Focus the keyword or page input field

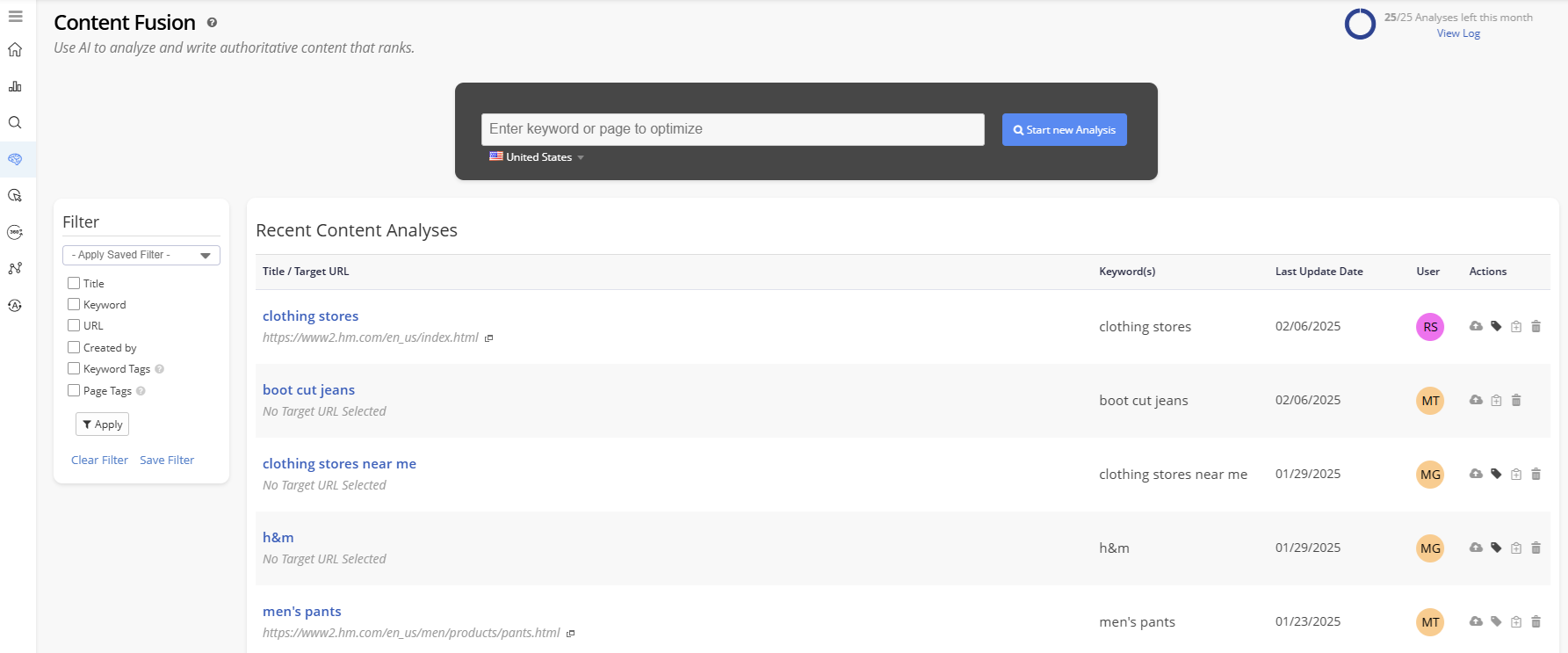[x=733, y=129]
